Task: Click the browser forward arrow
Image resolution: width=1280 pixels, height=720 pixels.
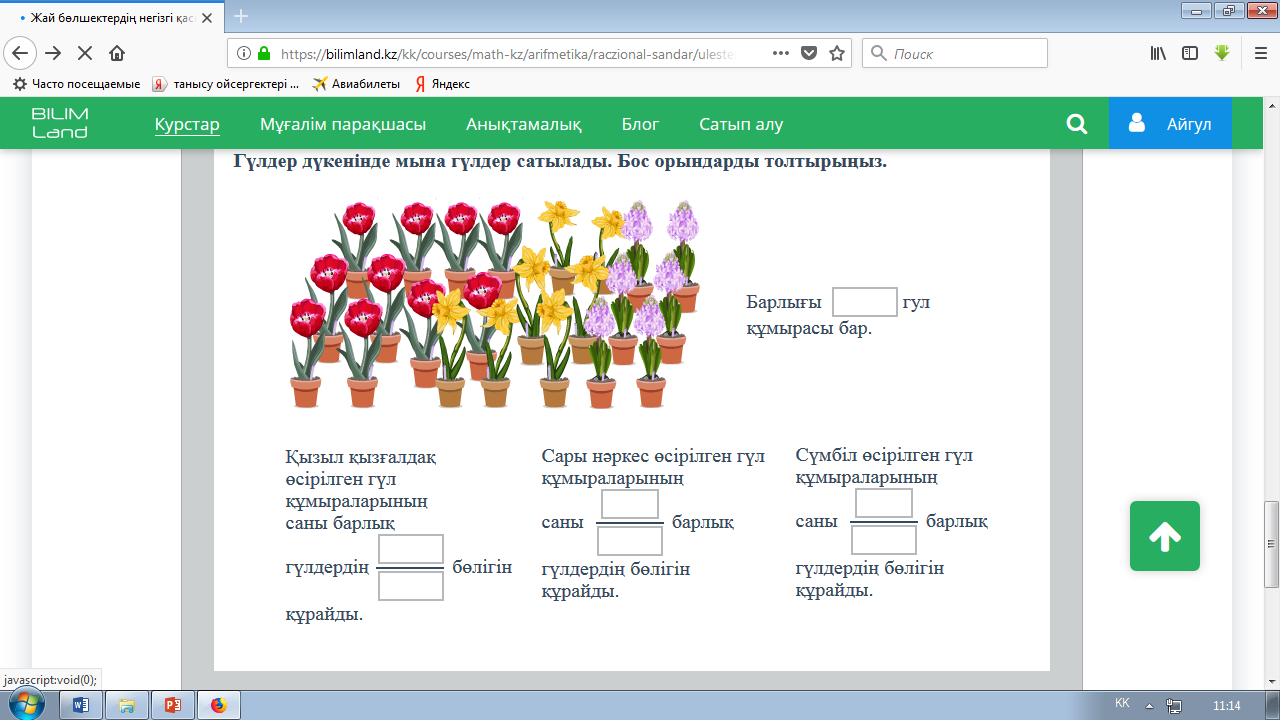Action: (53, 53)
